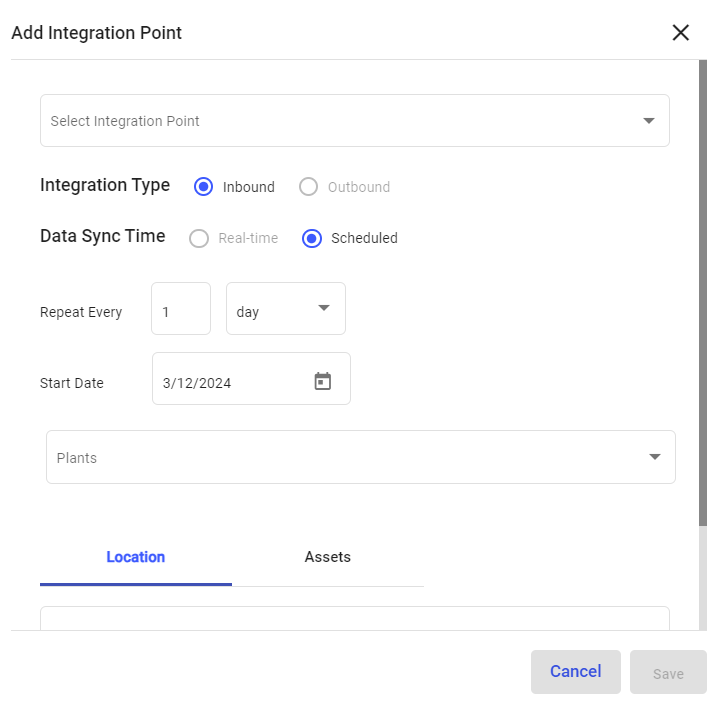Switch to the Location tab
Screen dimensions: 716x708
click(136, 557)
